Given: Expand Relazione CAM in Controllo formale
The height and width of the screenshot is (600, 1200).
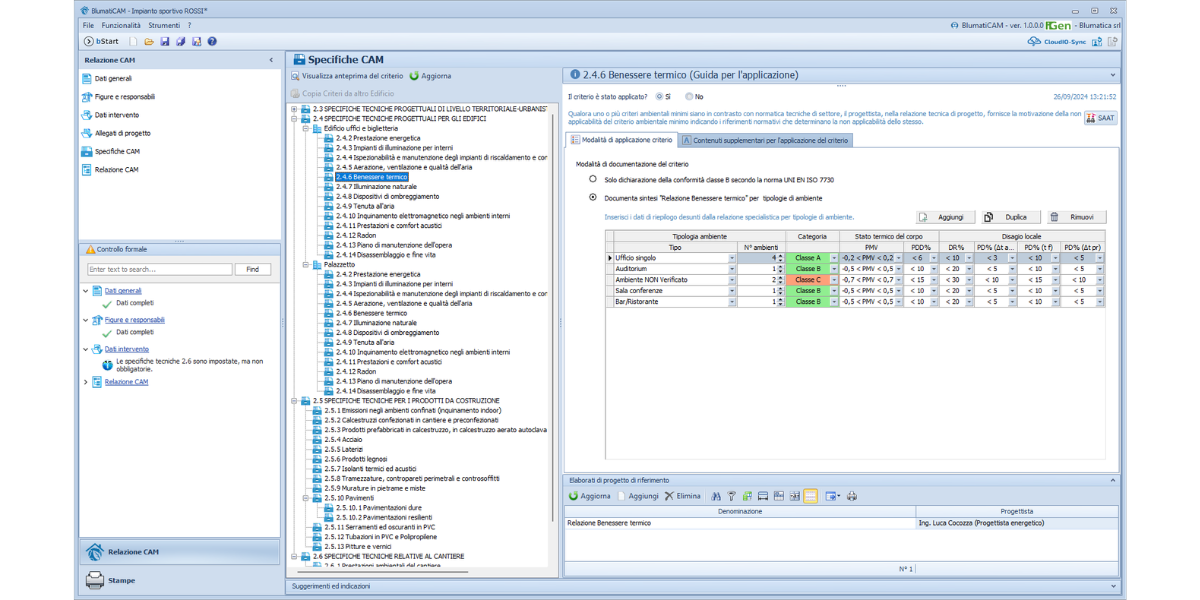Looking at the screenshot, I should pyautogui.click(x=86, y=382).
